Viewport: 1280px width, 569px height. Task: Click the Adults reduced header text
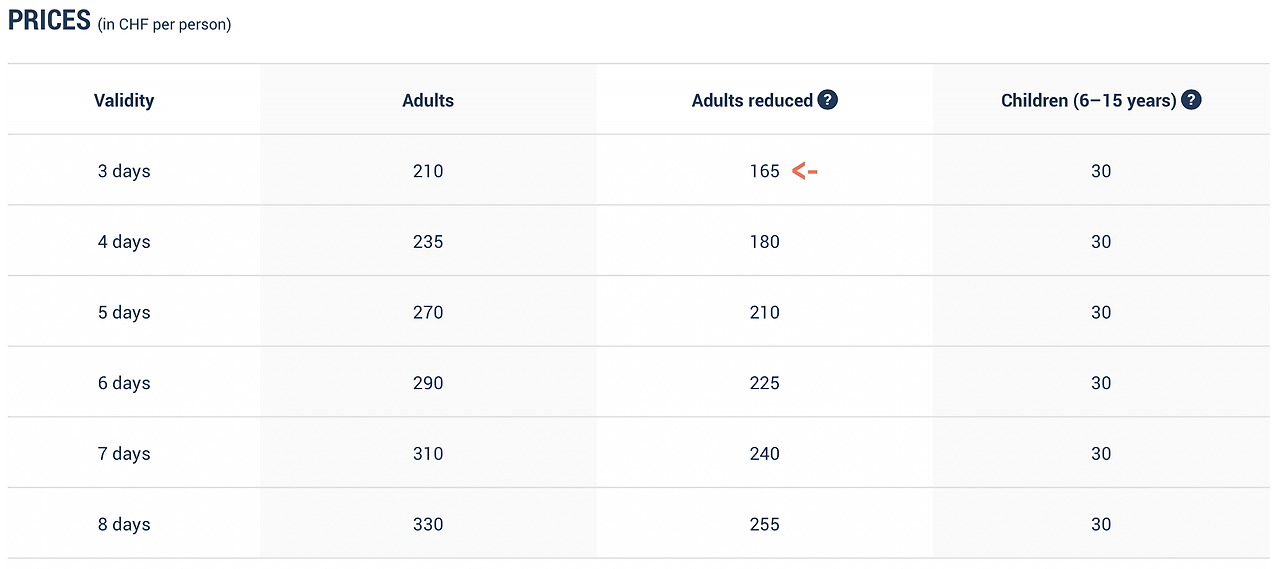tap(752, 100)
